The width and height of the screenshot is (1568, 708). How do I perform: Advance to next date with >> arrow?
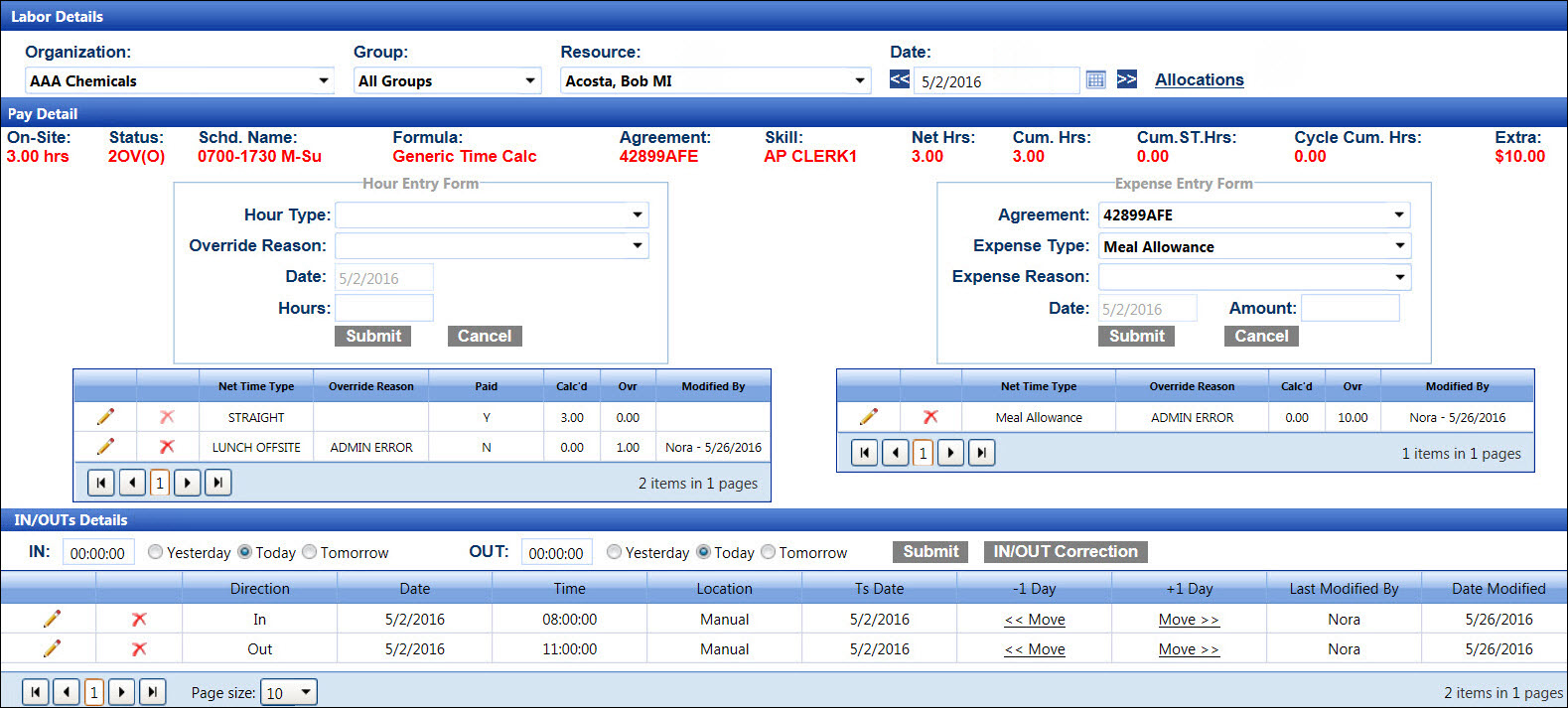(1127, 79)
